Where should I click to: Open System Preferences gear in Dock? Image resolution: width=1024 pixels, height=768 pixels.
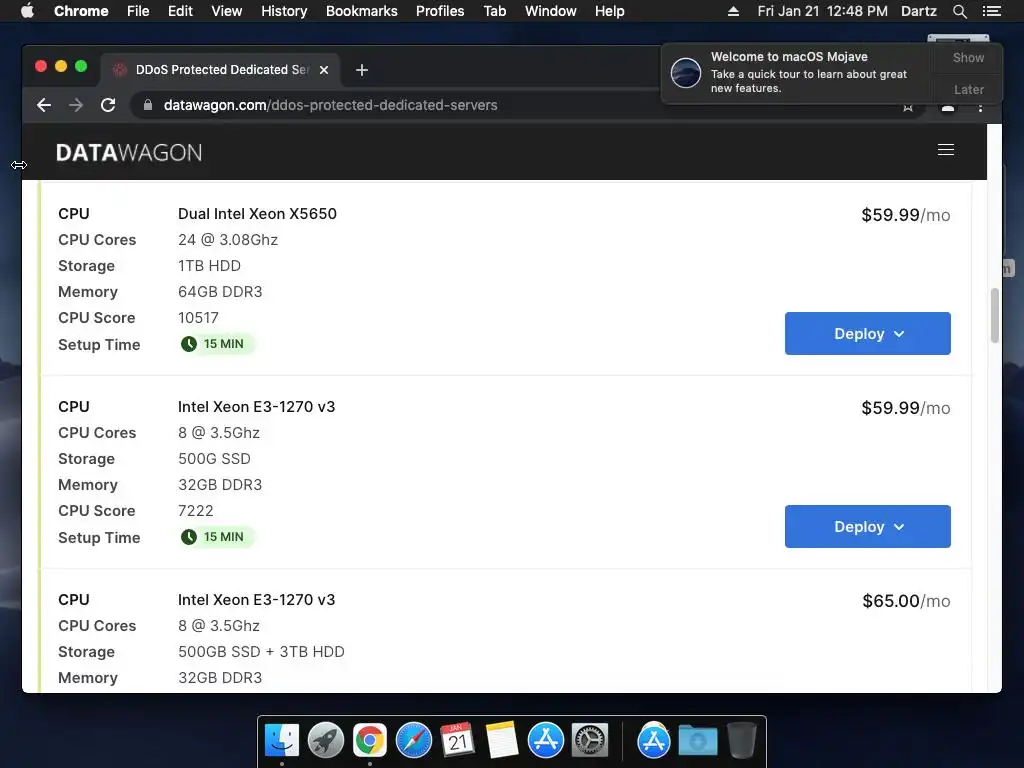click(x=590, y=741)
